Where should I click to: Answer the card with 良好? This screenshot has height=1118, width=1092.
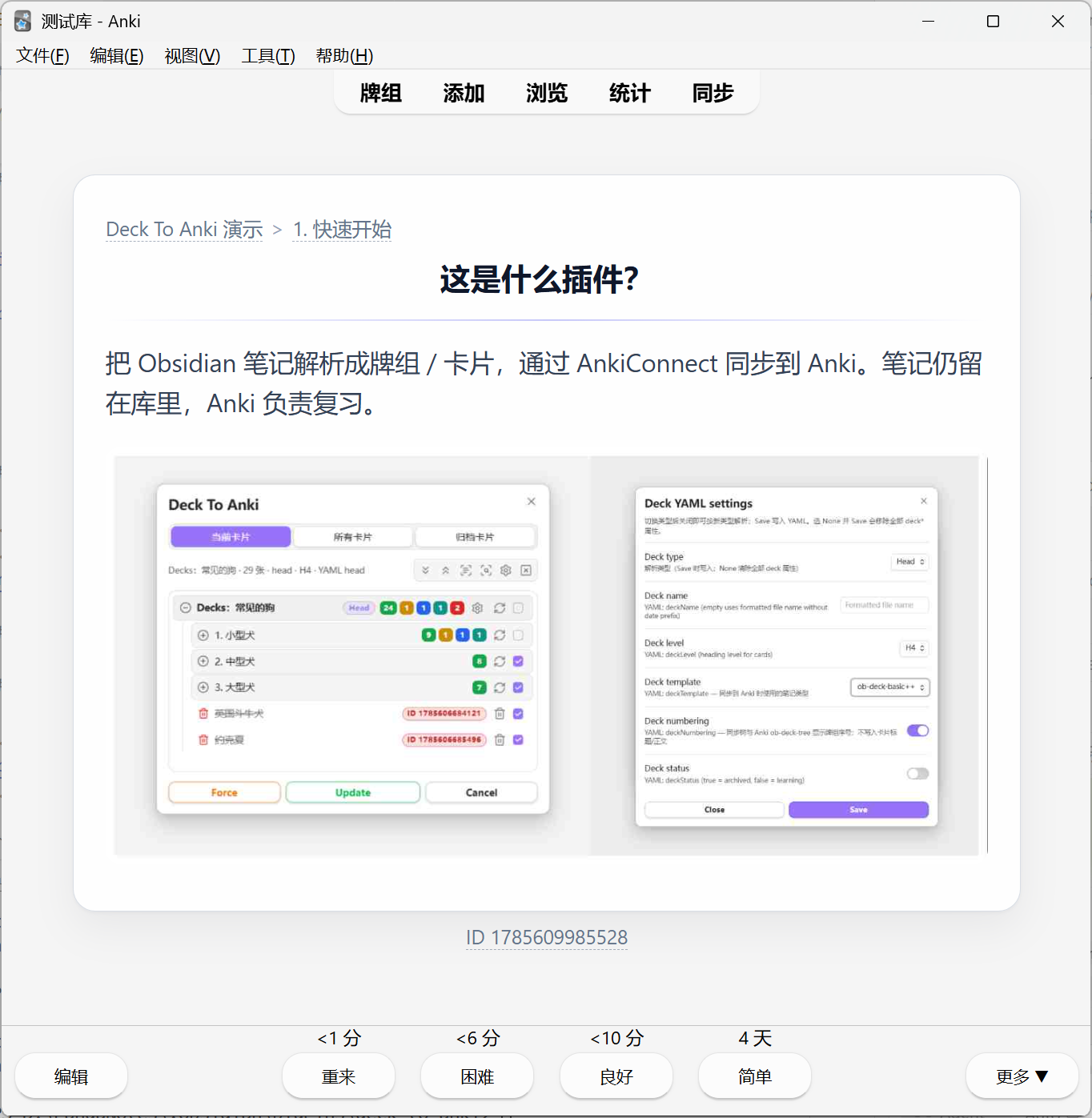pos(616,1076)
